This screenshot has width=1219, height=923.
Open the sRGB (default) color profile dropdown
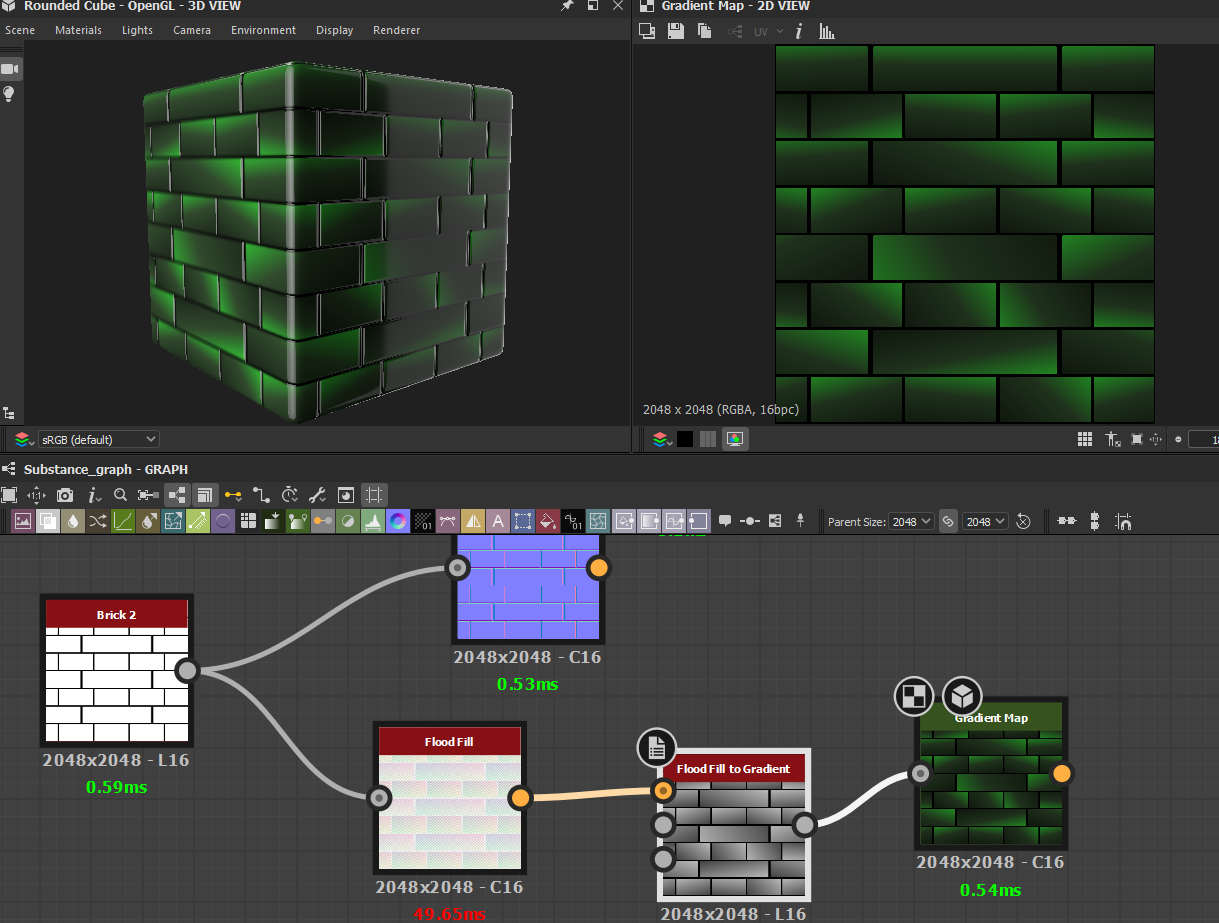(98, 439)
